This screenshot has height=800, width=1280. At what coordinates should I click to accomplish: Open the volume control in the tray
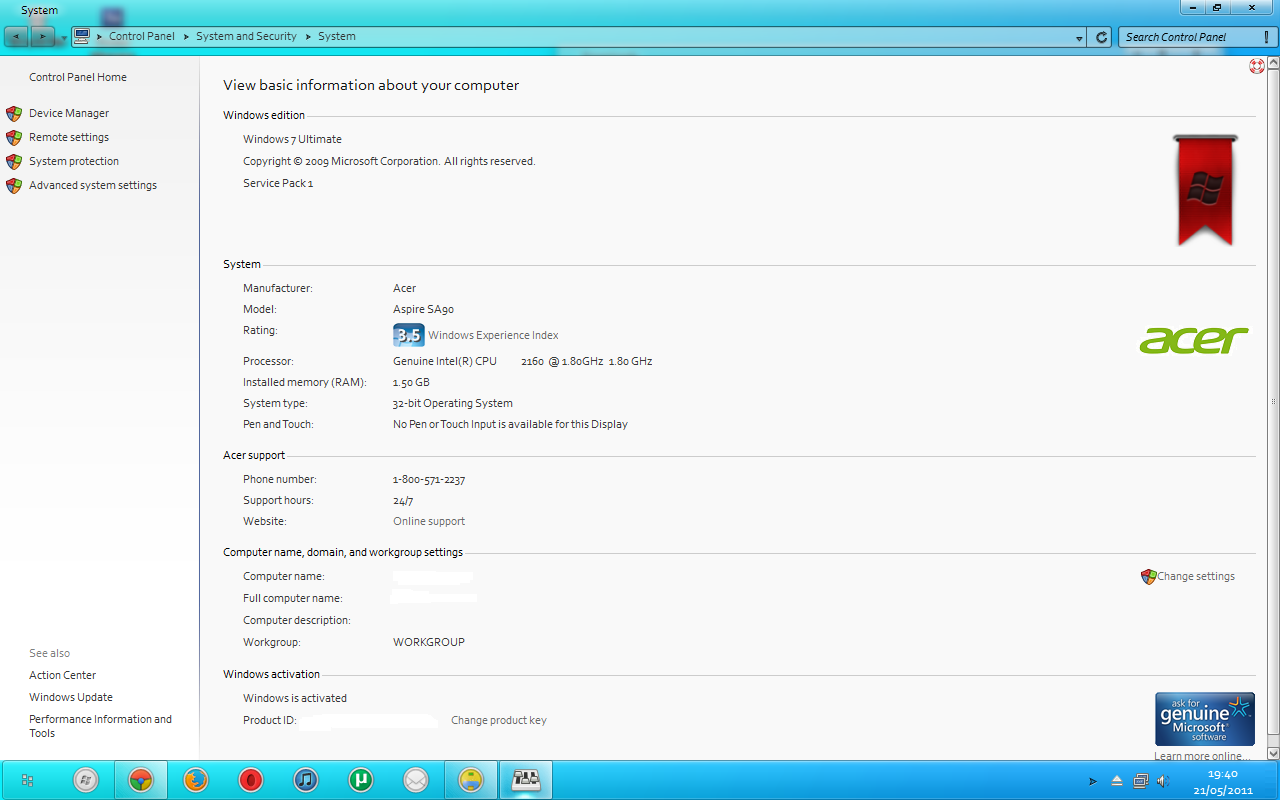click(1163, 781)
